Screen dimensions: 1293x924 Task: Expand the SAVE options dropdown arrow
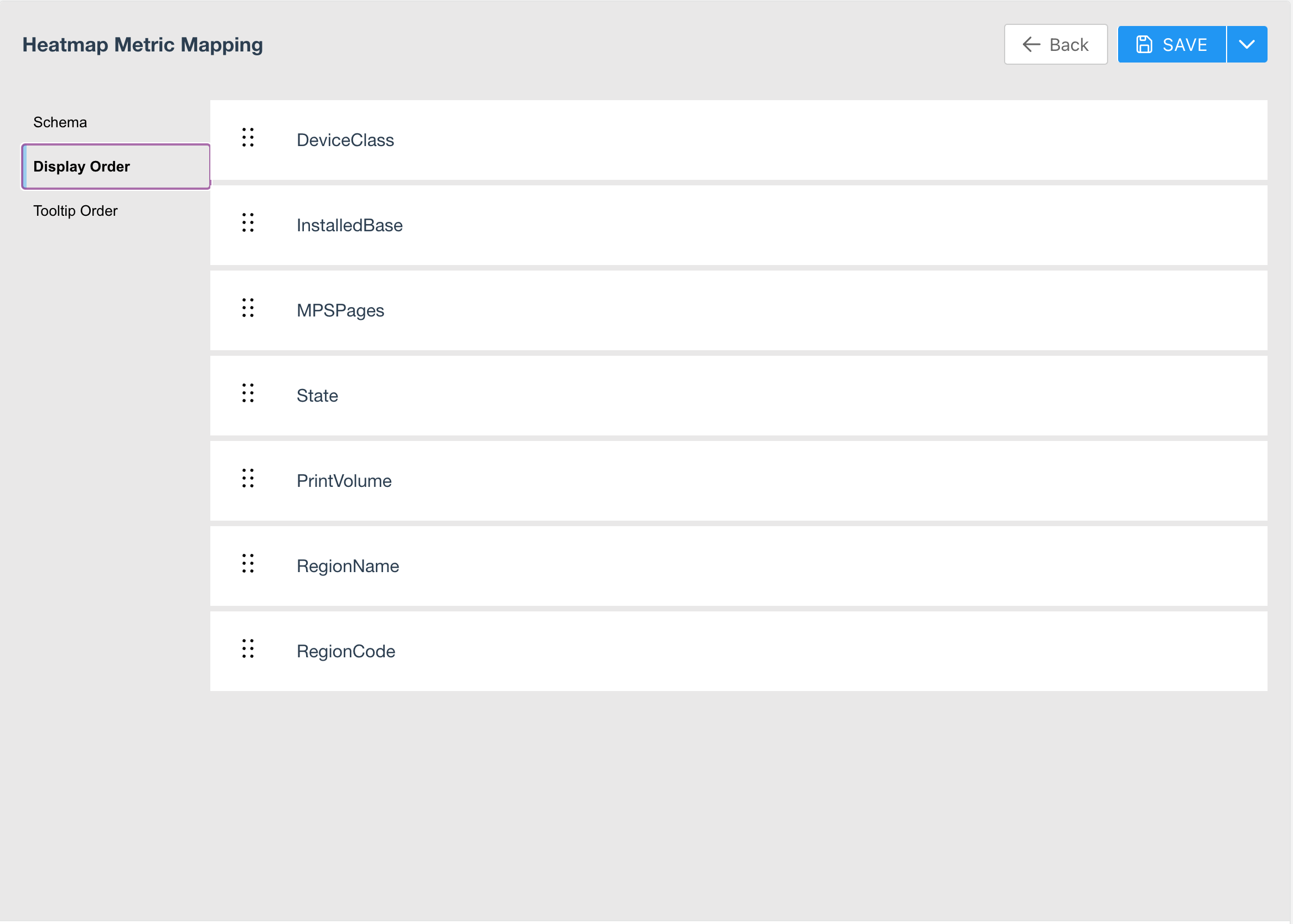click(x=1247, y=44)
